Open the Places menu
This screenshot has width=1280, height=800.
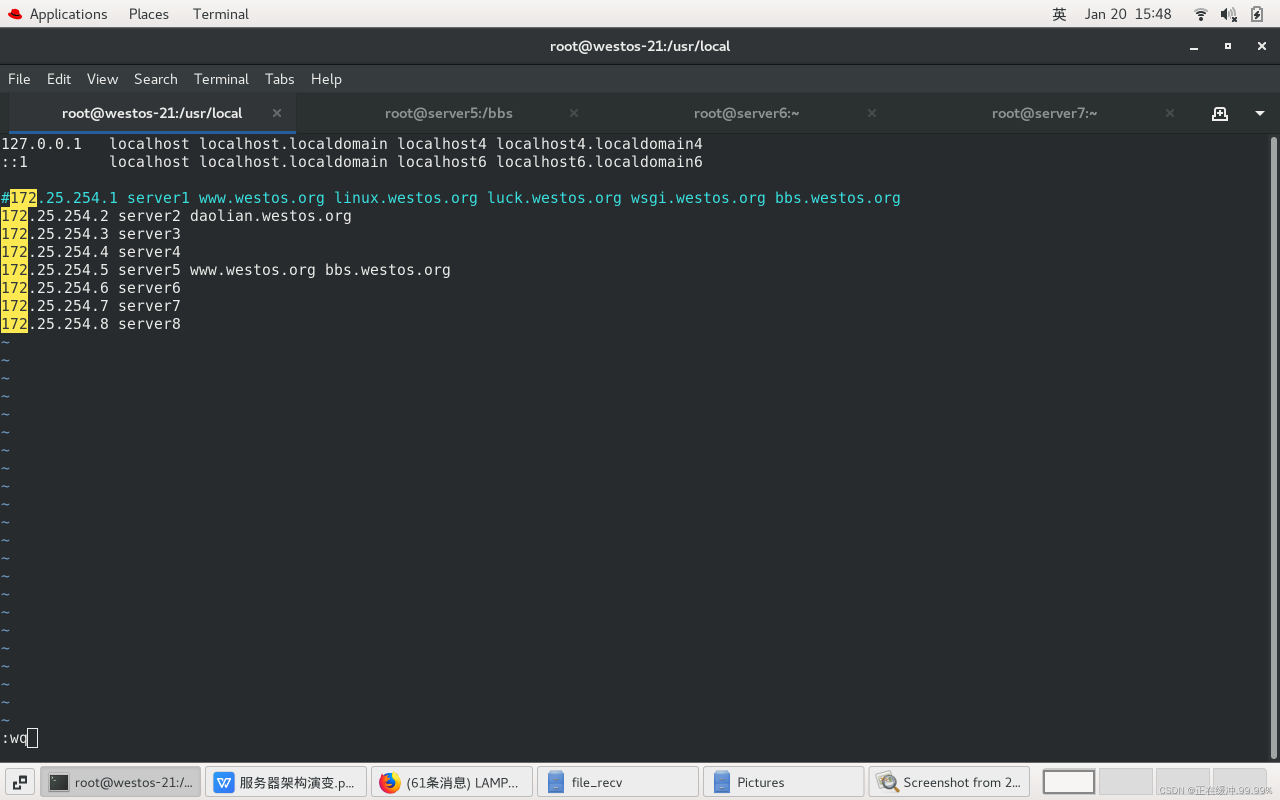pyautogui.click(x=148, y=14)
